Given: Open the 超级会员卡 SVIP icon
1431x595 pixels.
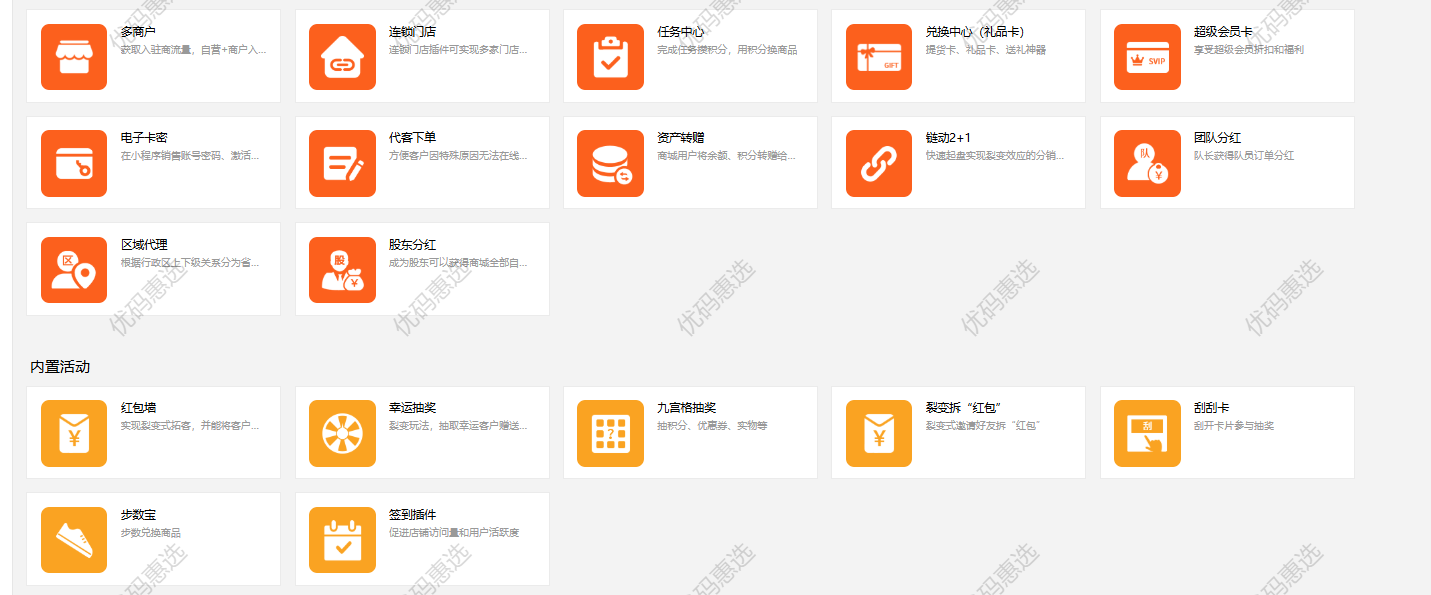Looking at the screenshot, I should [x=1147, y=57].
